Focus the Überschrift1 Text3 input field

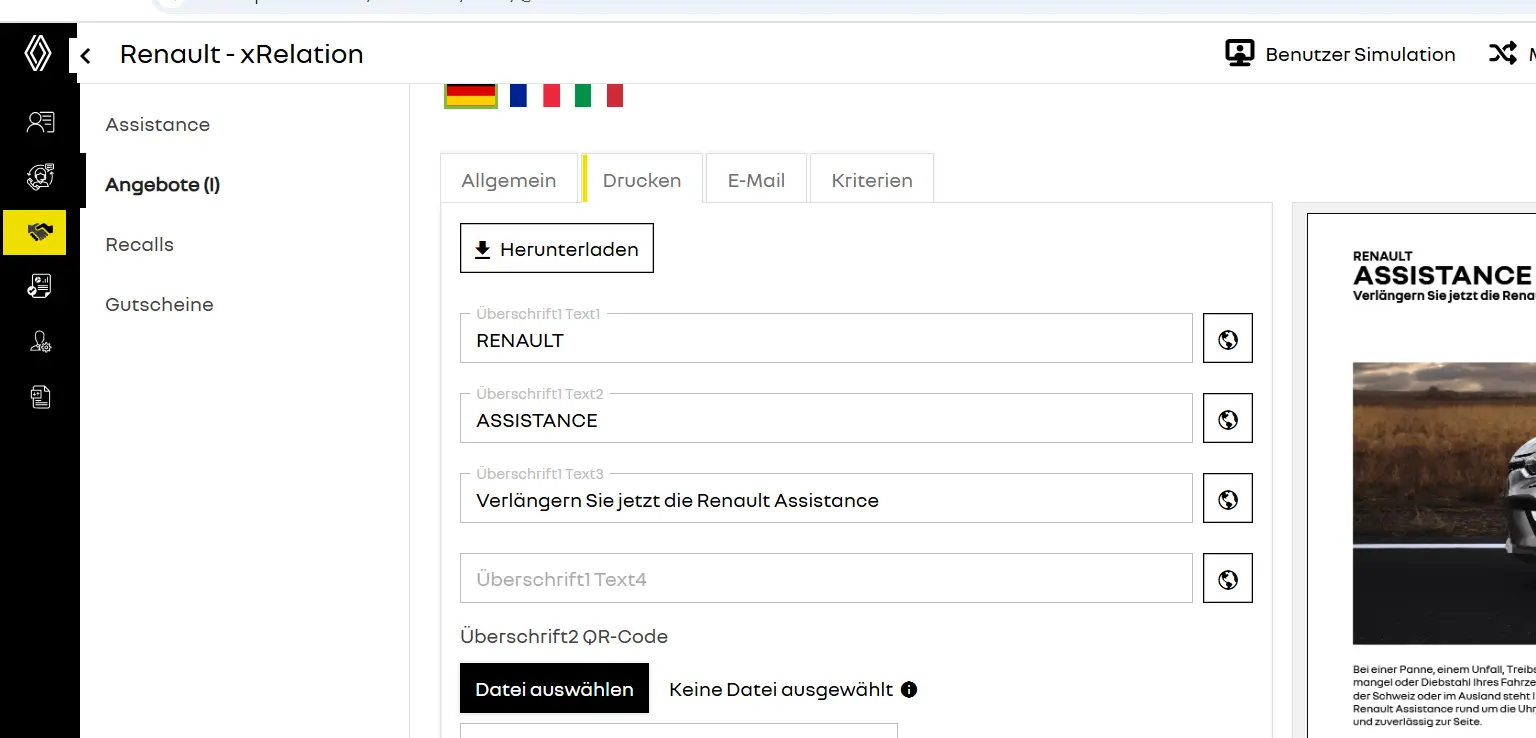coord(826,498)
